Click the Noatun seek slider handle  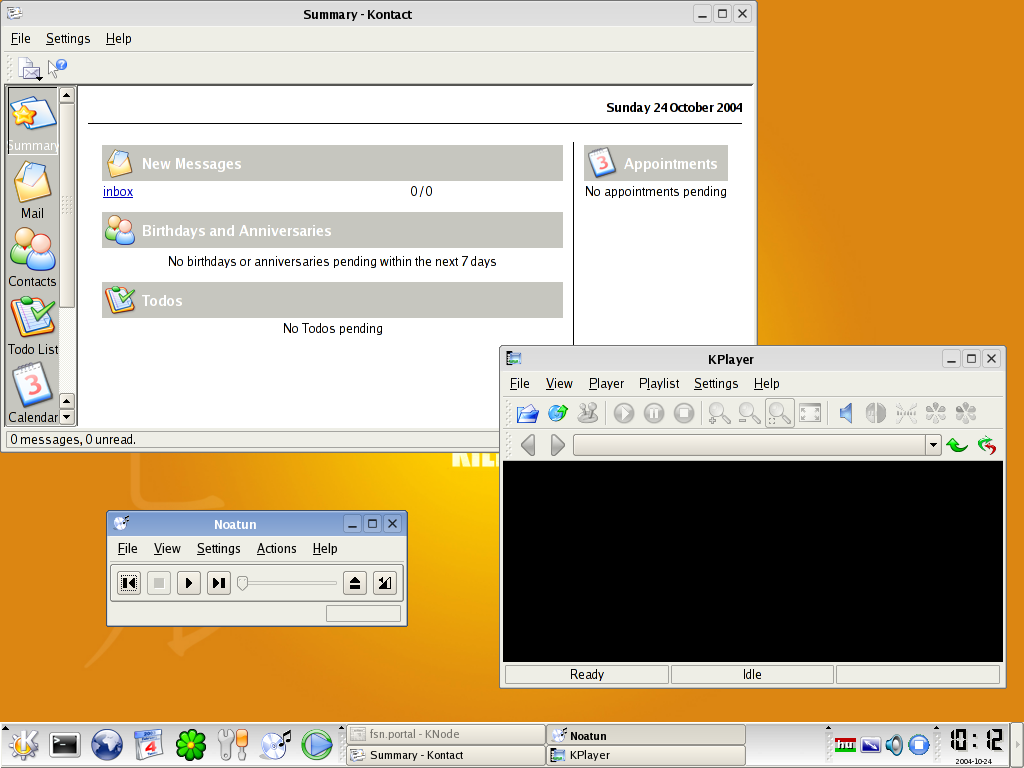(242, 583)
